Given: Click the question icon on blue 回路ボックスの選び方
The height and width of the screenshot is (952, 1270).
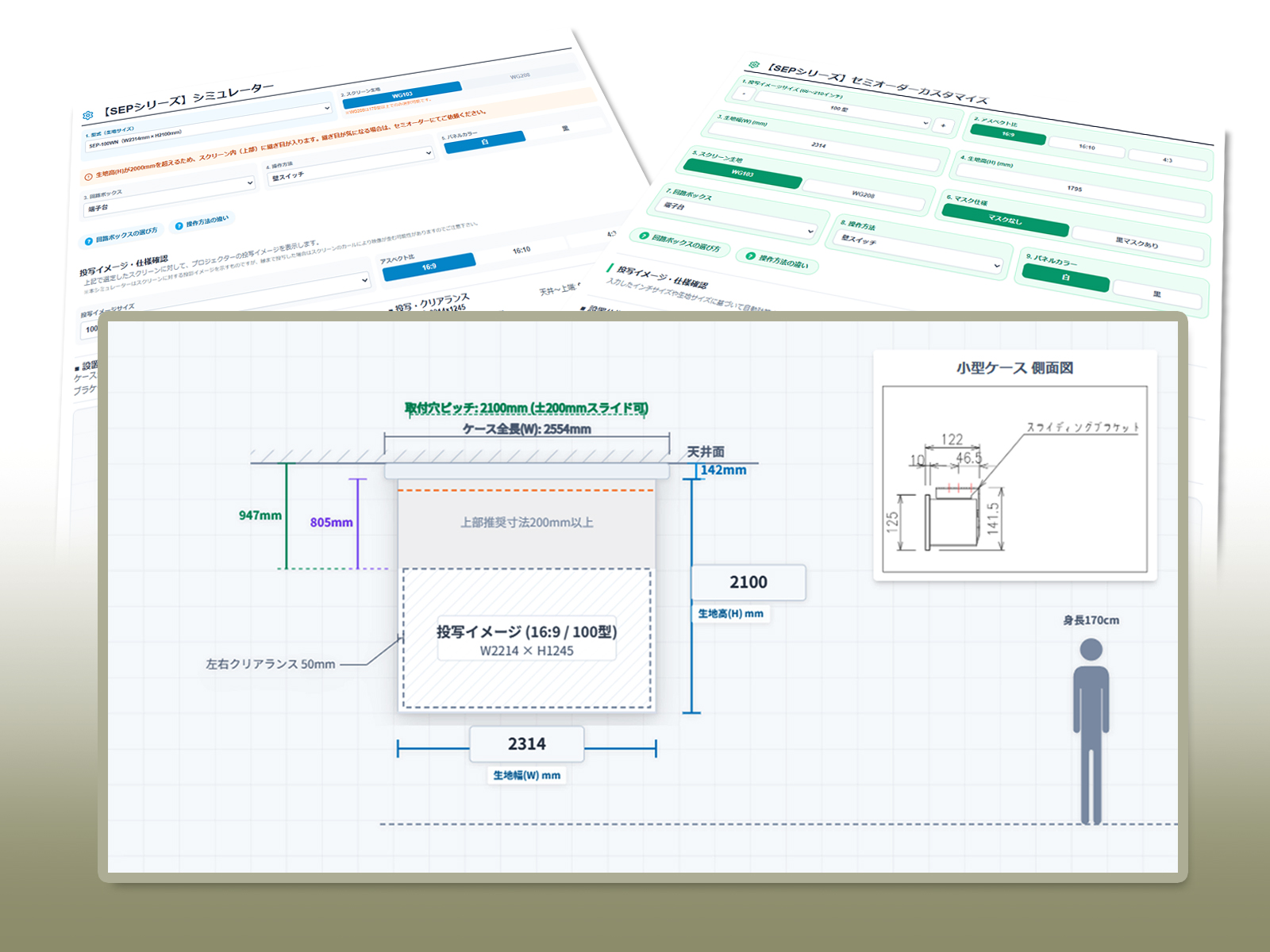Looking at the screenshot, I should click(89, 241).
